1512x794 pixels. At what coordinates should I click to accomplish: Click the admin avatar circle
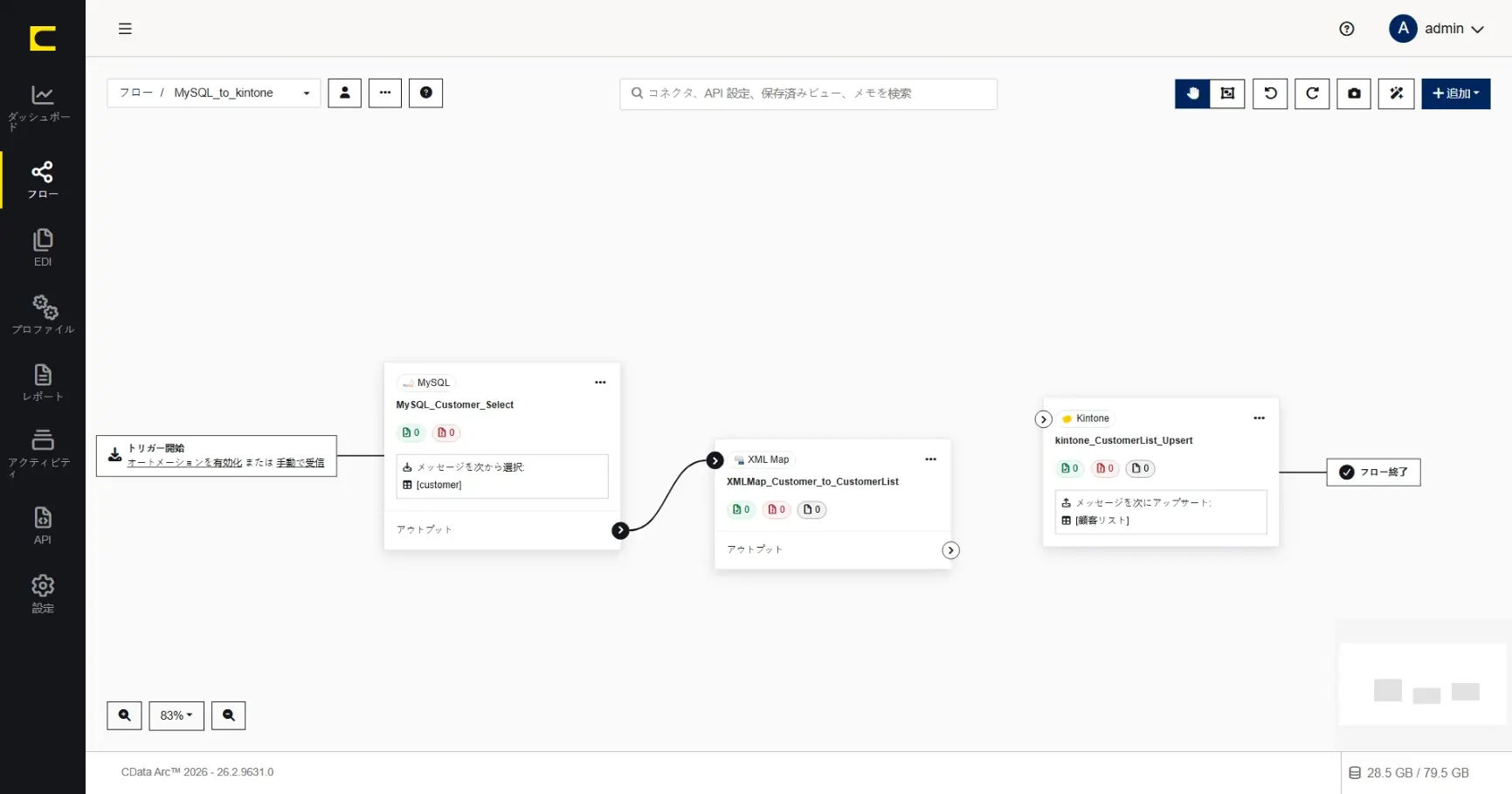(1403, 29)
